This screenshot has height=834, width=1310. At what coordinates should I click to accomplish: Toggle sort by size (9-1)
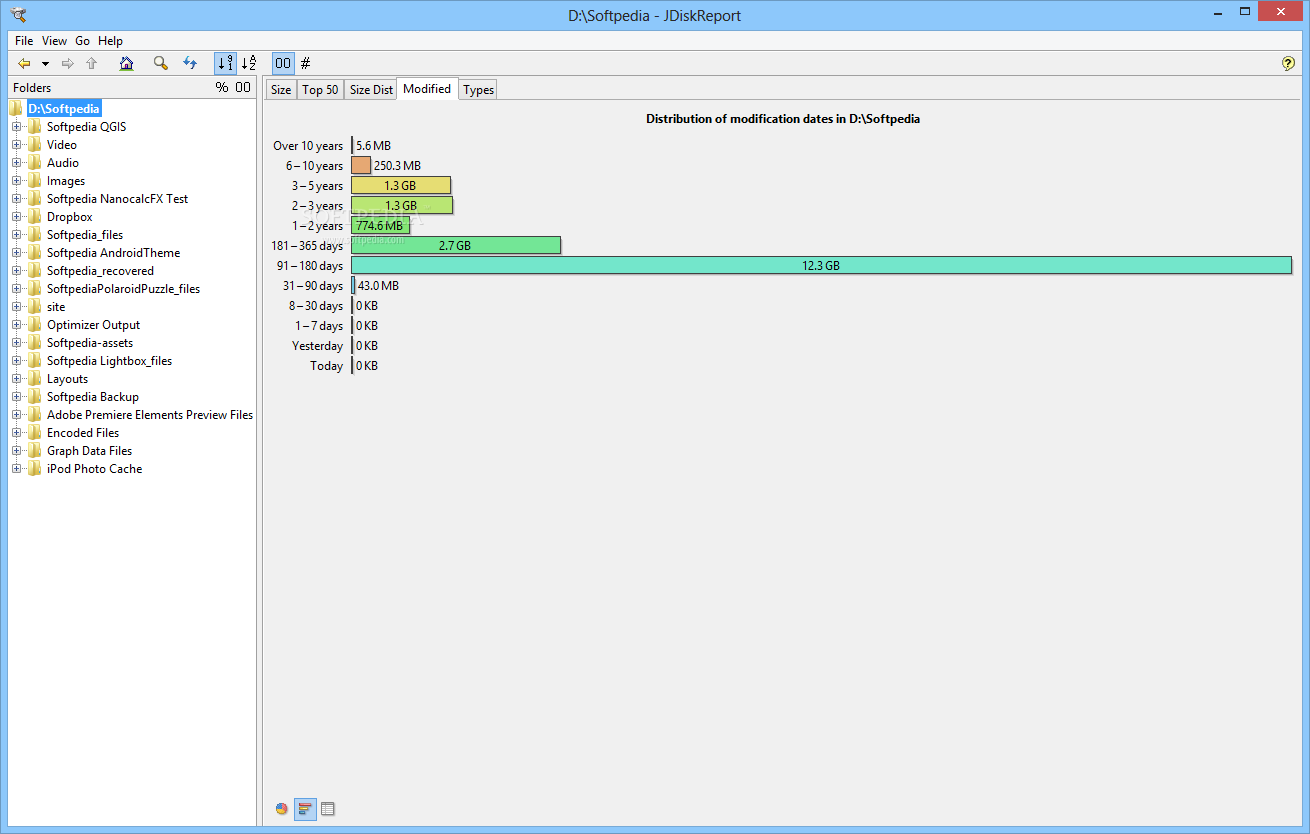pos(225,63)
